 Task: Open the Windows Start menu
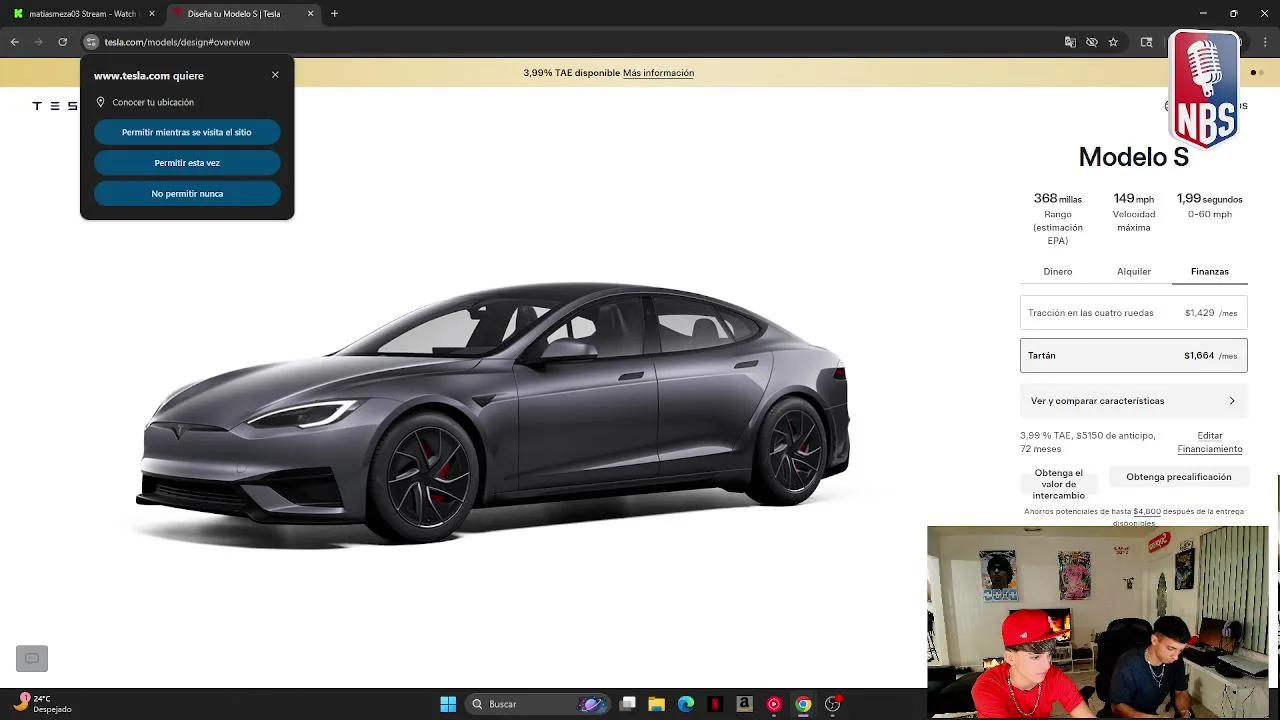pos(448,704)
